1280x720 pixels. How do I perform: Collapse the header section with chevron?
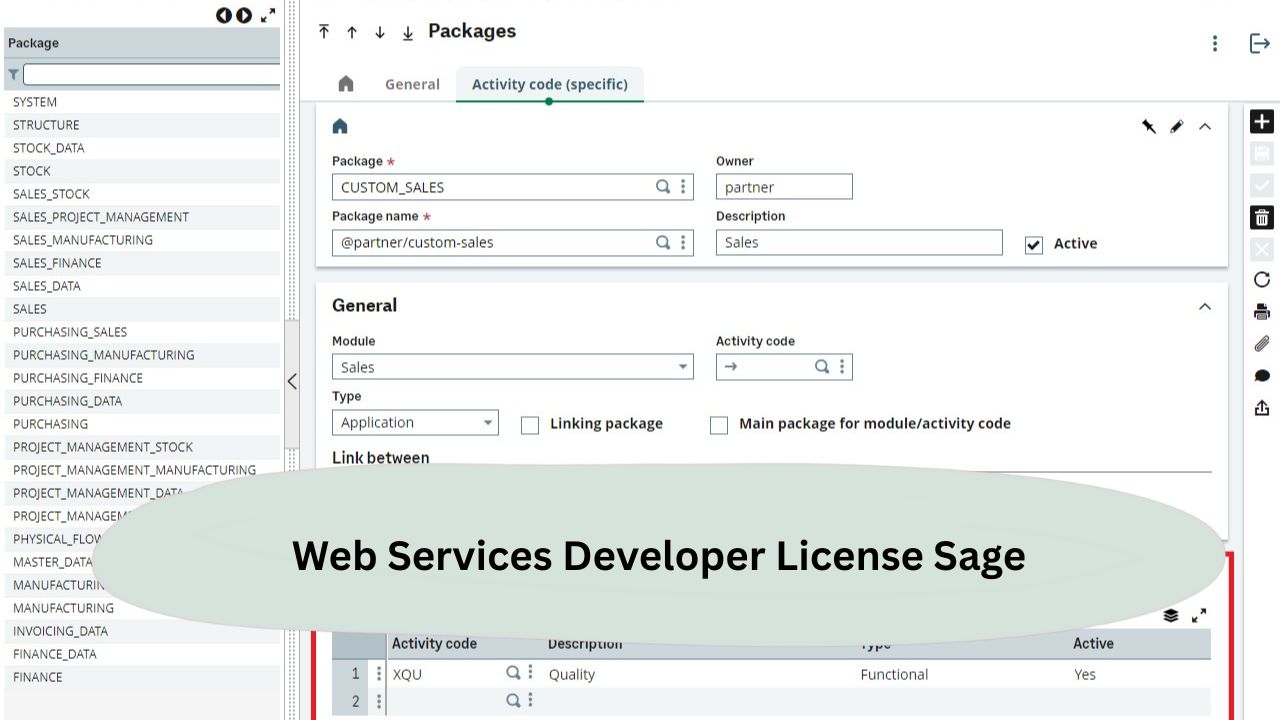1205,126
